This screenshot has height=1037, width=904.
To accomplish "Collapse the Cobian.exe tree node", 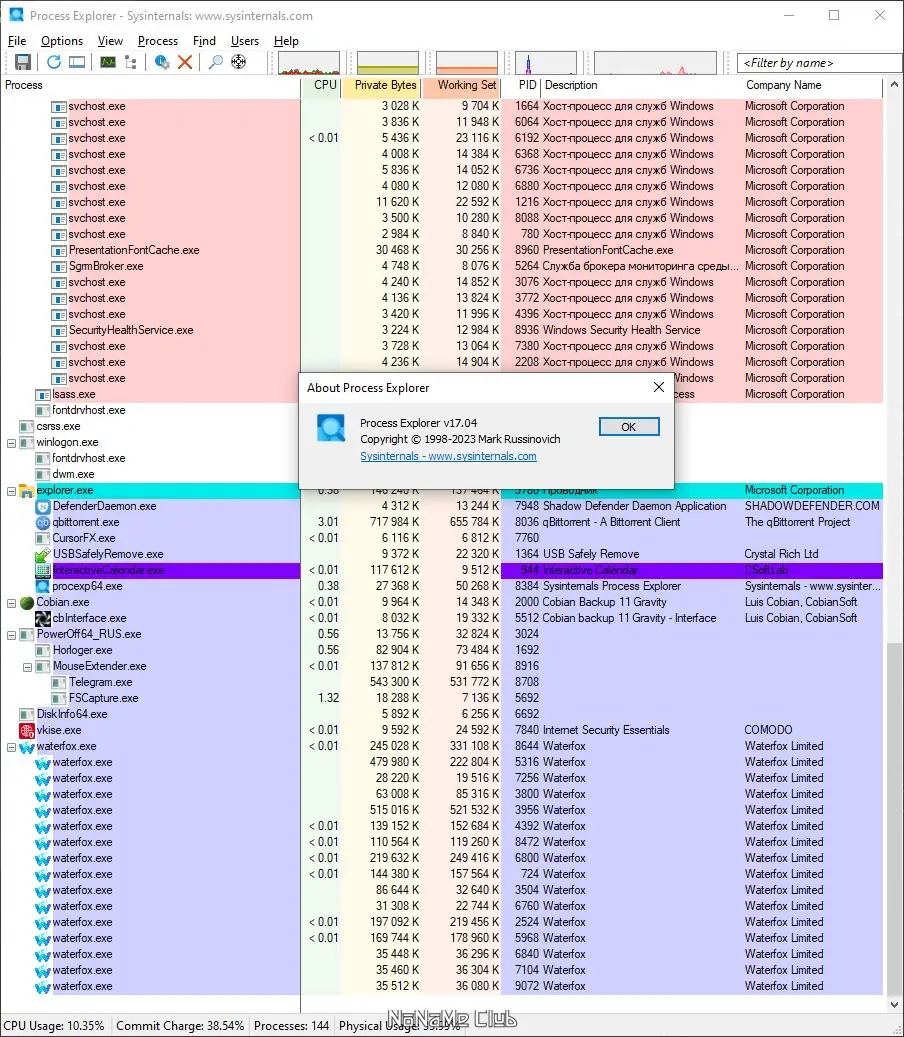I will click(11, 602).
